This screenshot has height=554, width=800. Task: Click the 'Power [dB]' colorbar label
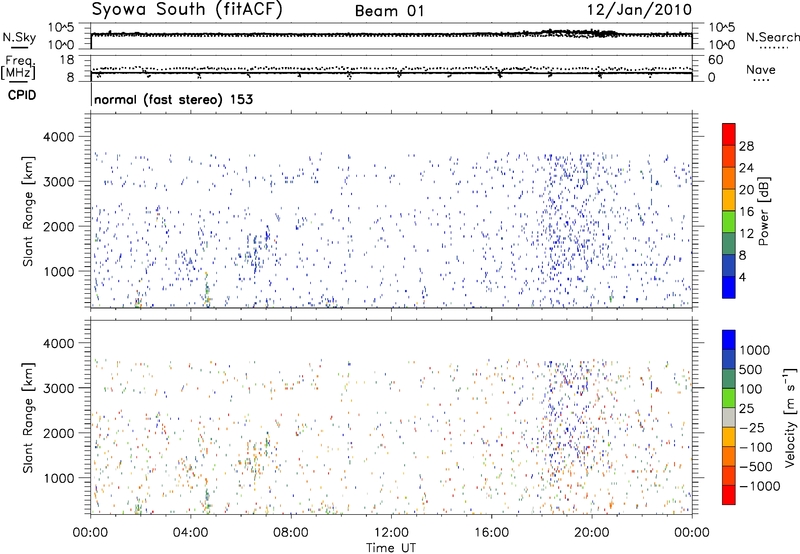tap(764, 211)
